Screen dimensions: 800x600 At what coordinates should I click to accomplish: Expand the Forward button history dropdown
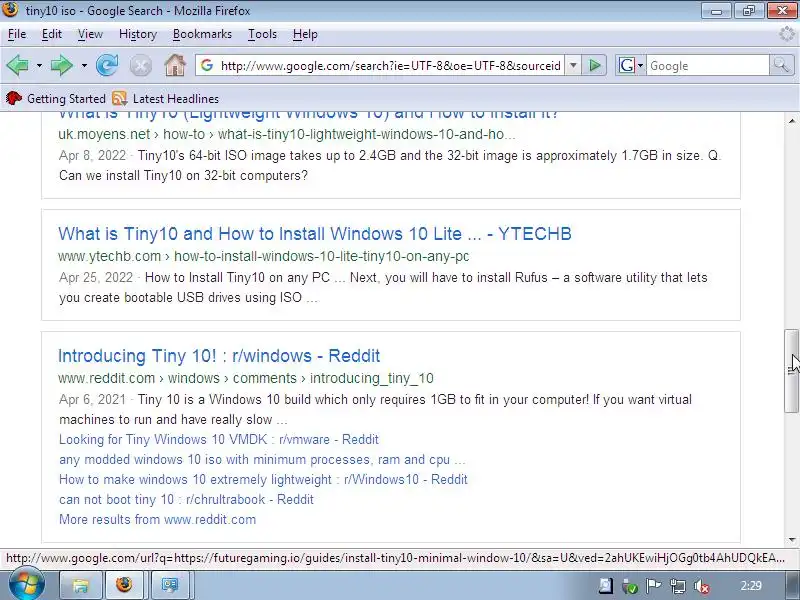[84, 66]
